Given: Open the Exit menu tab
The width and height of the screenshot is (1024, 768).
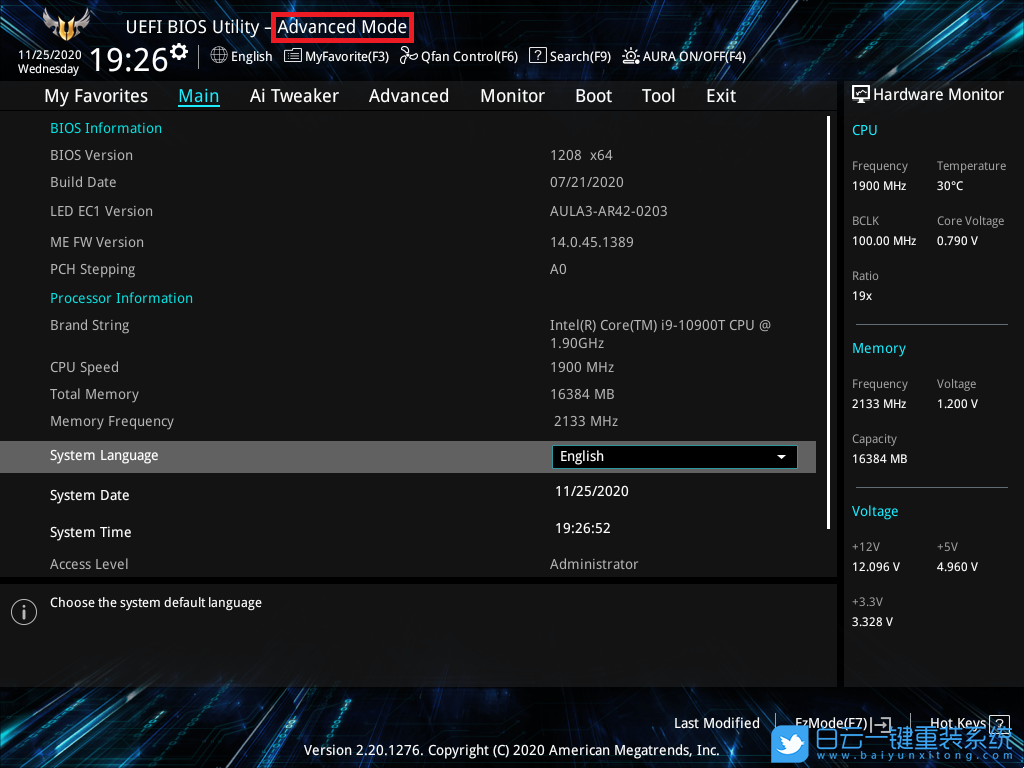Looking at the screenshot, I should pyautogui.click(x=720, y=96).
